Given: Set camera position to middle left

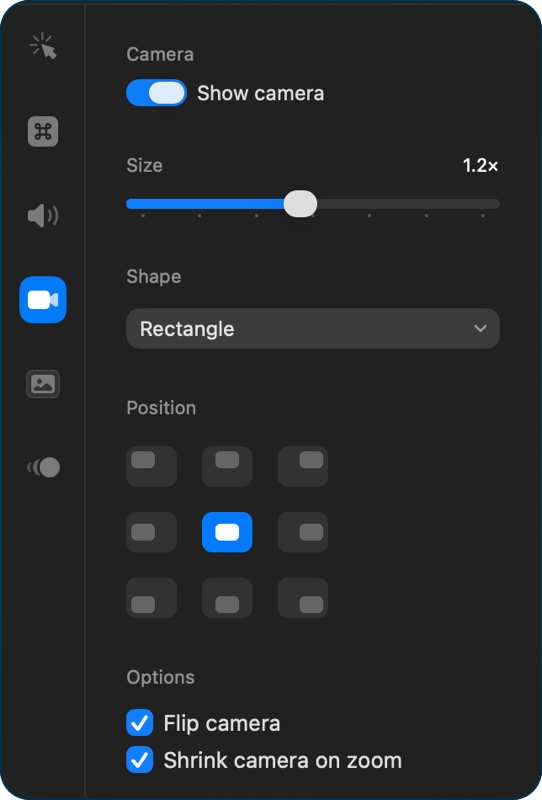Looking at the screenshot, I should tap(152, 532).
